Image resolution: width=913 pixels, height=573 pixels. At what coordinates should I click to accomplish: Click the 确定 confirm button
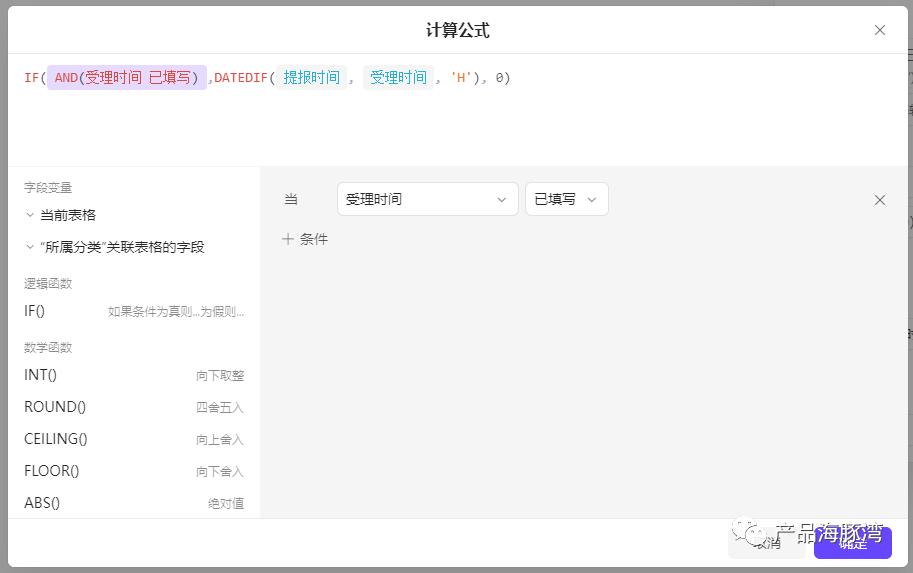click(852, 543)
